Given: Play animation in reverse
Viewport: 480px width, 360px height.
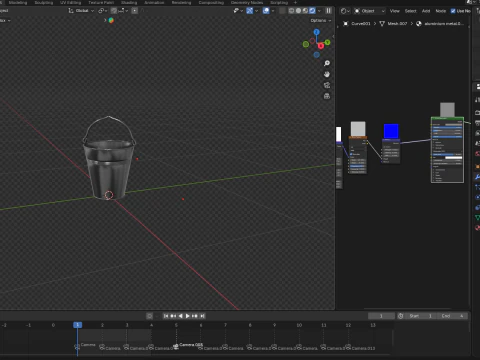Looking at the screenshot, I should [180, 316].
